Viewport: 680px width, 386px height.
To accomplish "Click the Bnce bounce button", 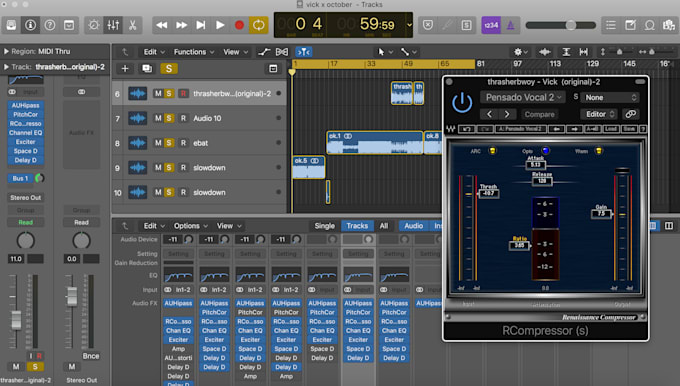I will pos(91,356).
